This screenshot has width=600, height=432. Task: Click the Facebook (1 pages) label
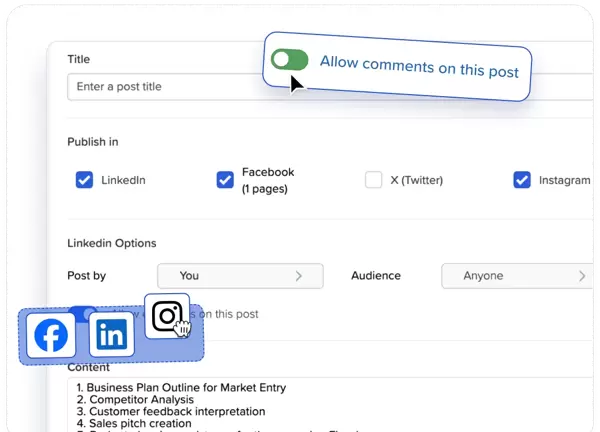click(x=268, y=180)
